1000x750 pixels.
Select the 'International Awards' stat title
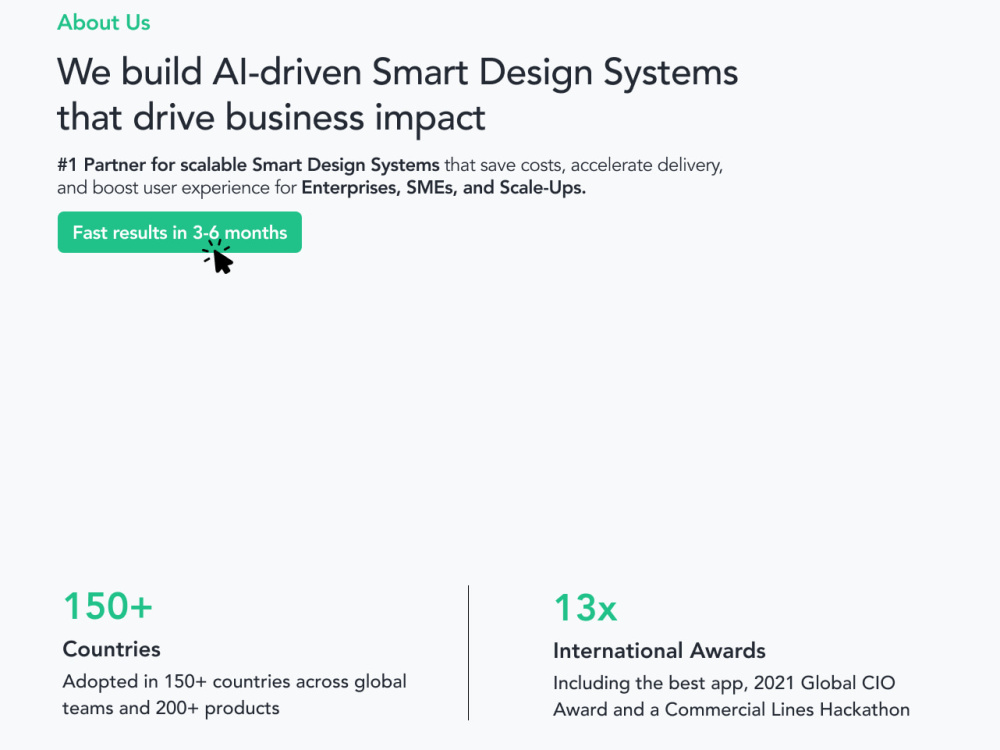pyautogui.click(x=659, y=651)
